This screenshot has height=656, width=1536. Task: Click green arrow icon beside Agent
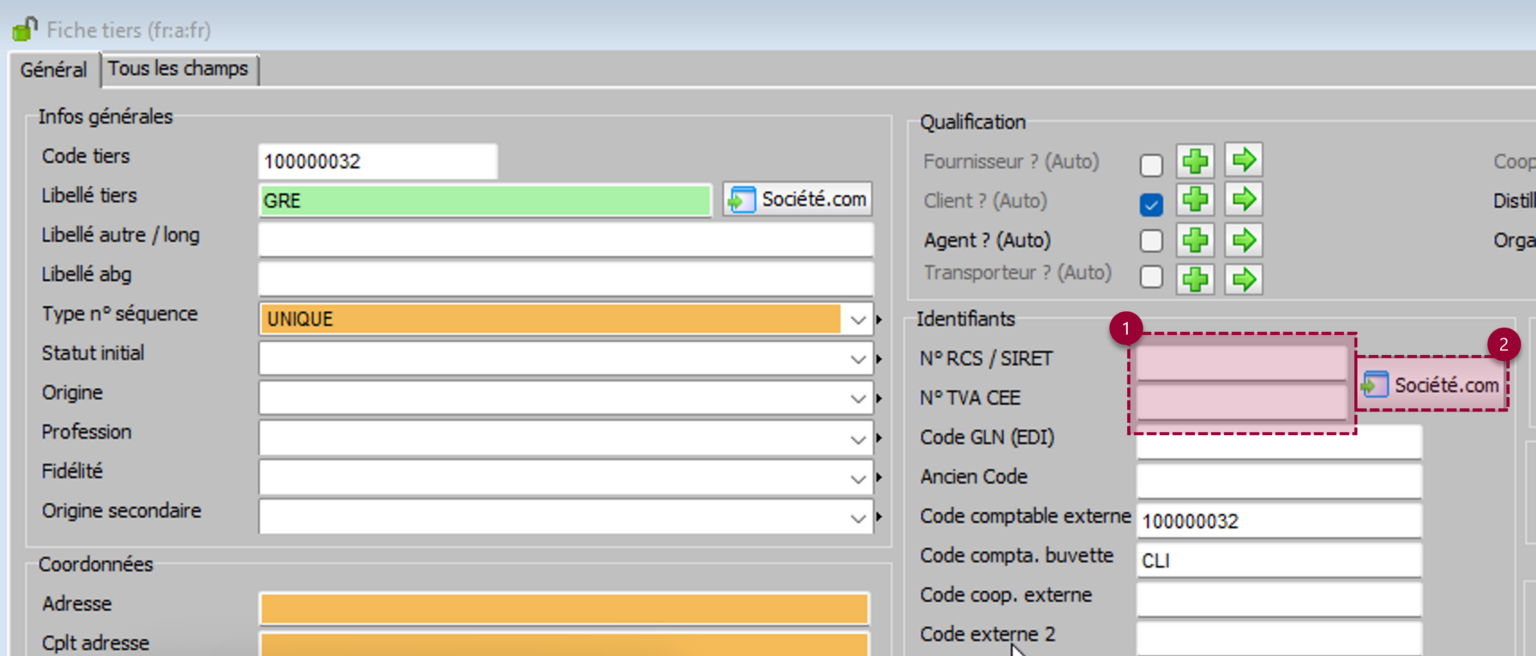[1243, 240]
